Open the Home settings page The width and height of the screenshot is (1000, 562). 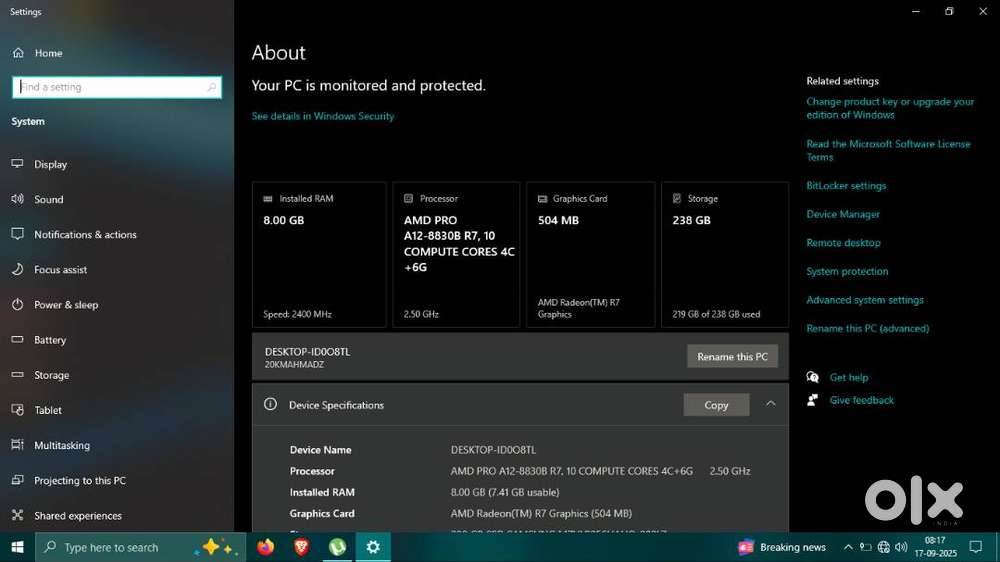47,53
